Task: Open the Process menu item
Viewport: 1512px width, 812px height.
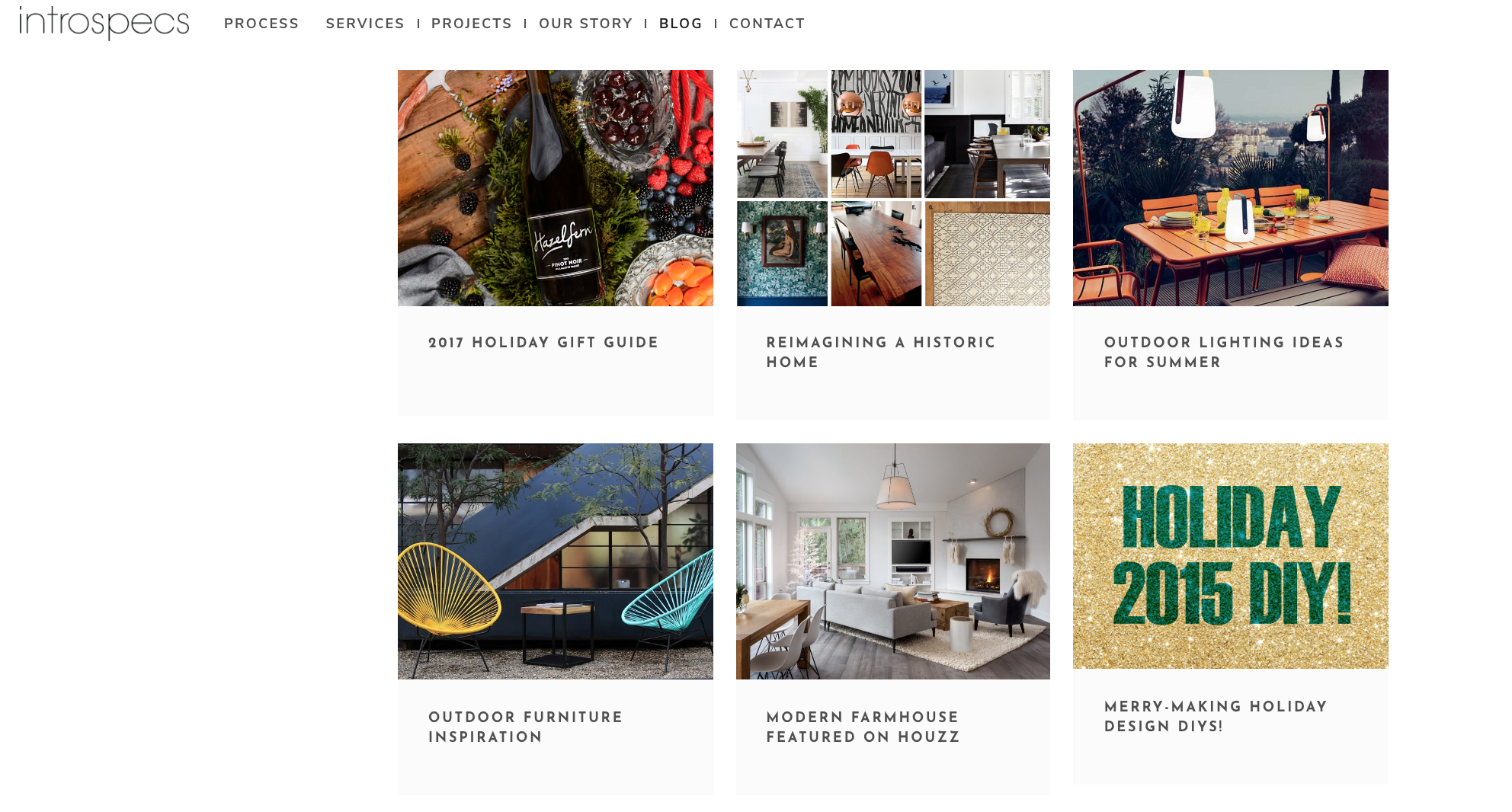Action: (261, 24)
